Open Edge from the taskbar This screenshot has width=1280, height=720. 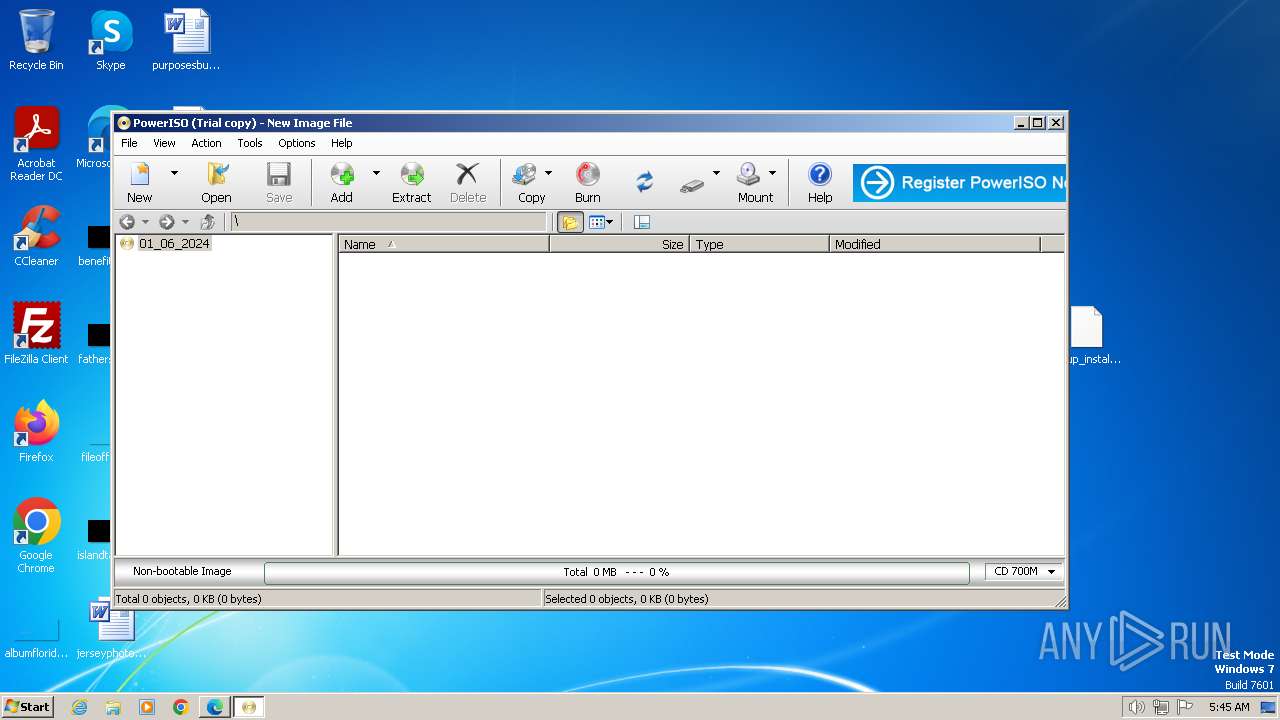[x=214, y=707]
